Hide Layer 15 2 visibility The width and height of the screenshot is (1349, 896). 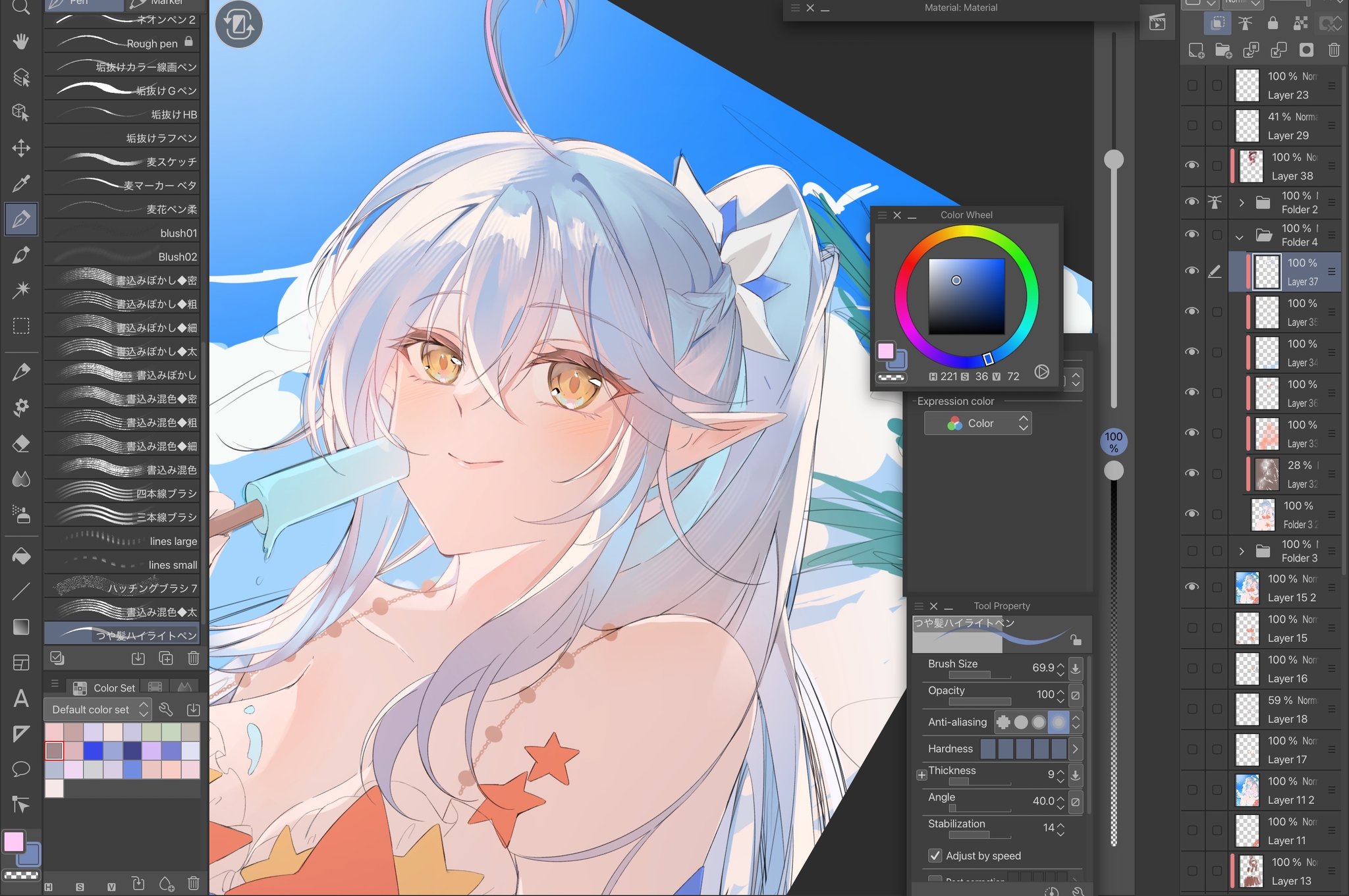tap(1192, 587)
